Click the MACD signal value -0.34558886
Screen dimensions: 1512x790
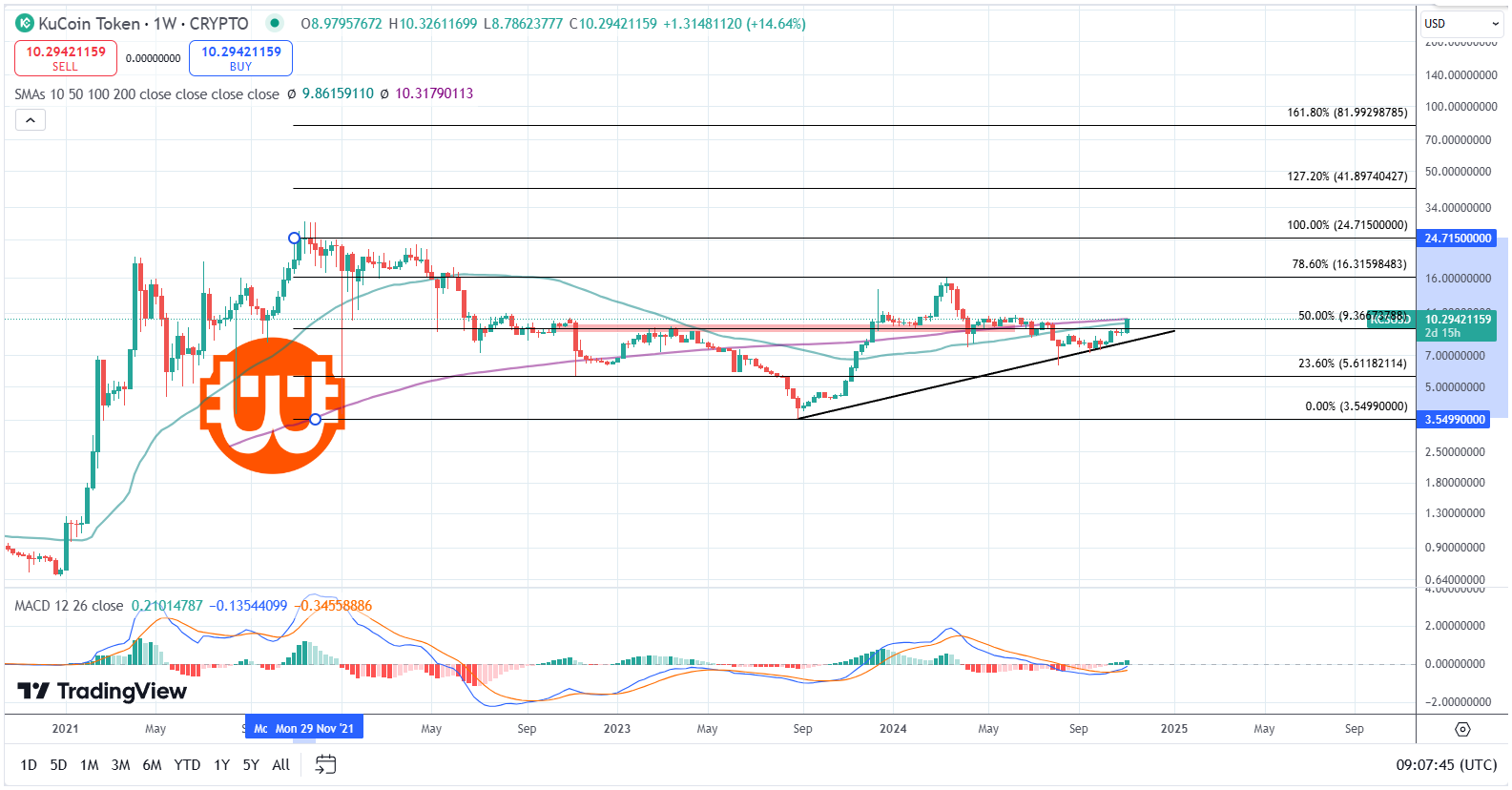click(333, 606)
